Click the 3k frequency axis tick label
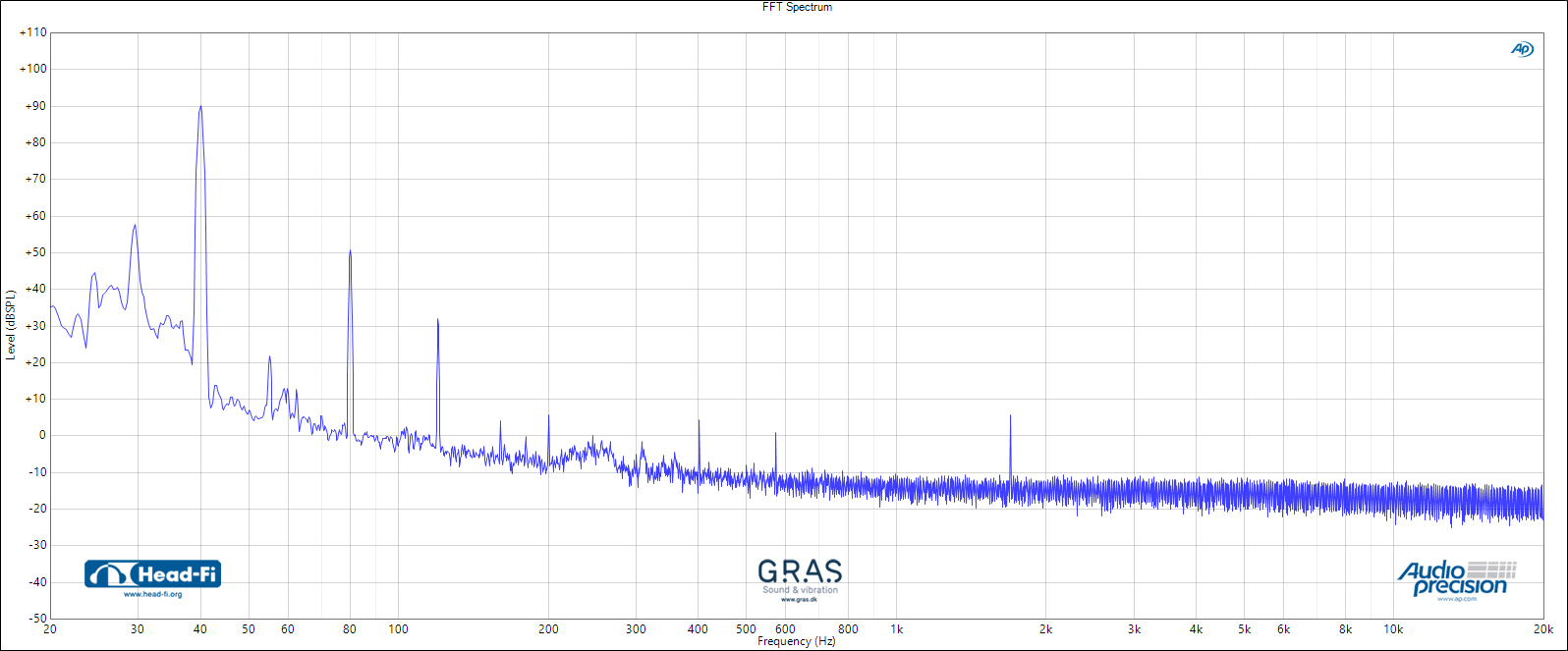1568x651 pixels. click(x=1134, y=629)
